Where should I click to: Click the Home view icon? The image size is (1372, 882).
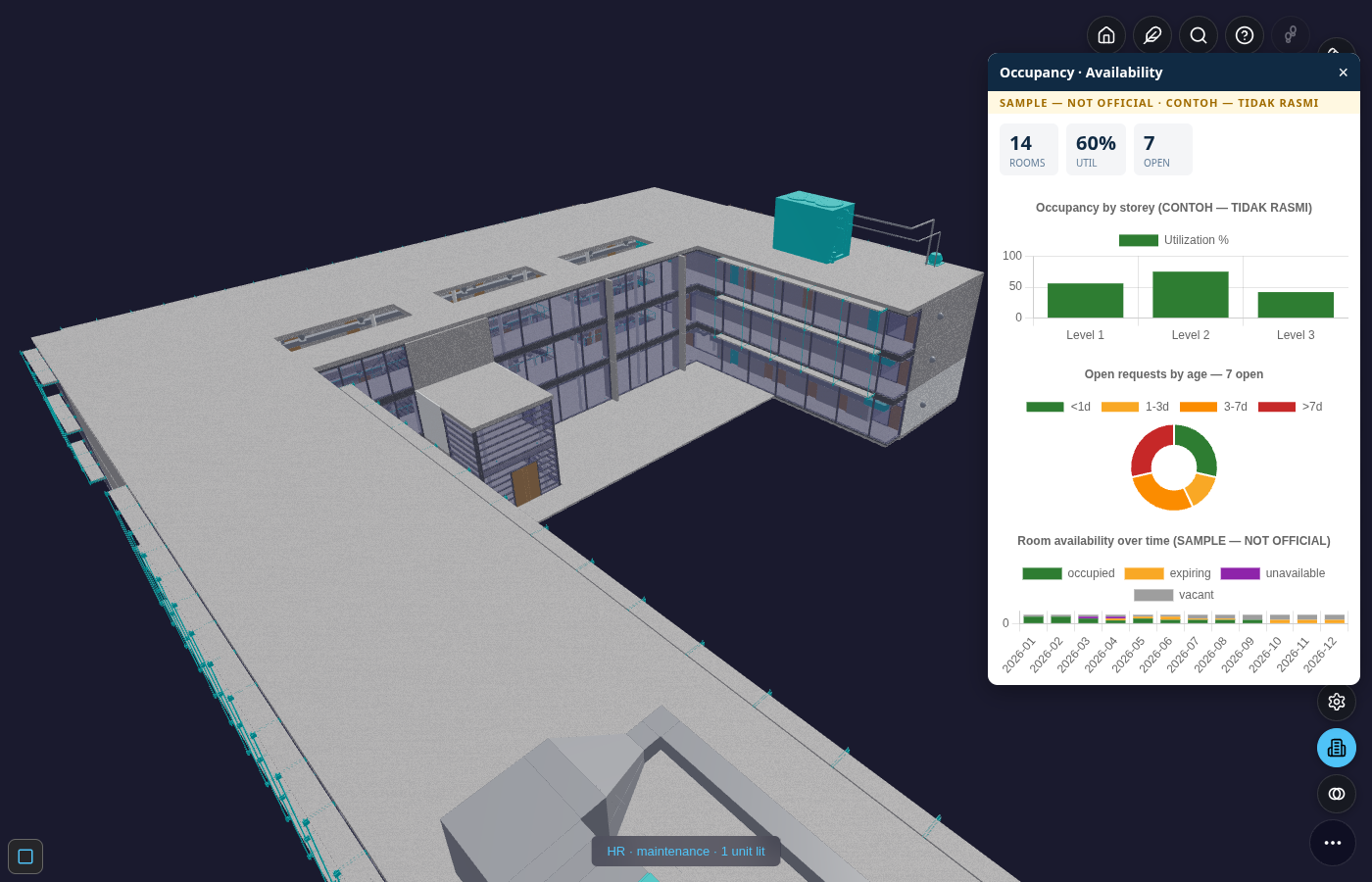pos(1106,35)
